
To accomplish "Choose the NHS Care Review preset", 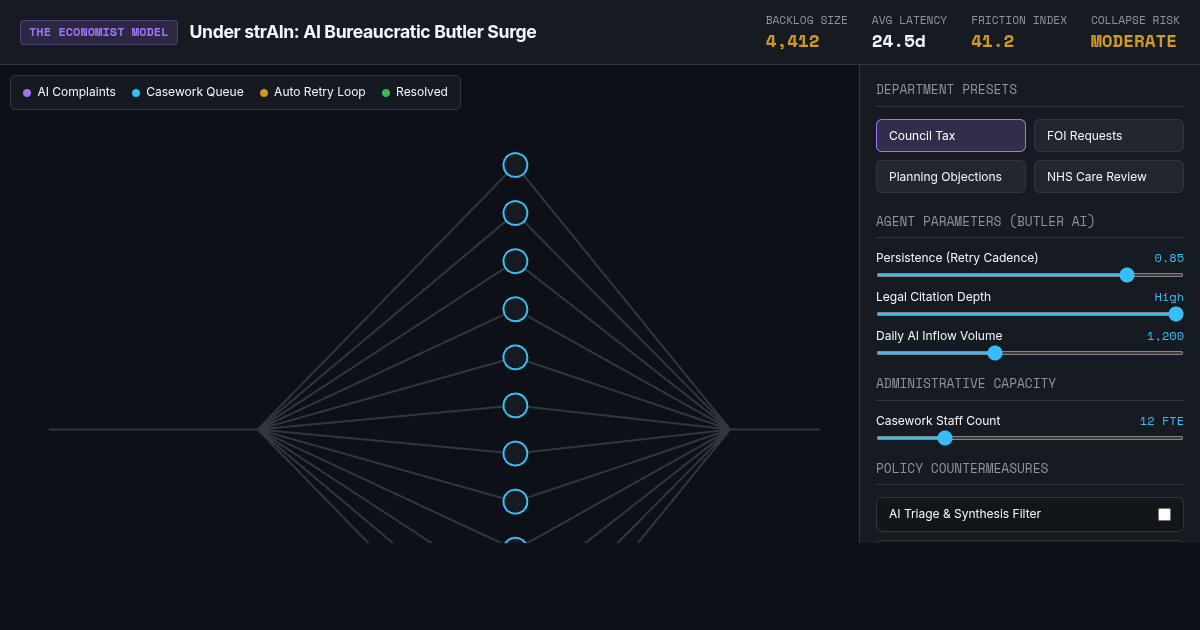I will (1109, 176).
